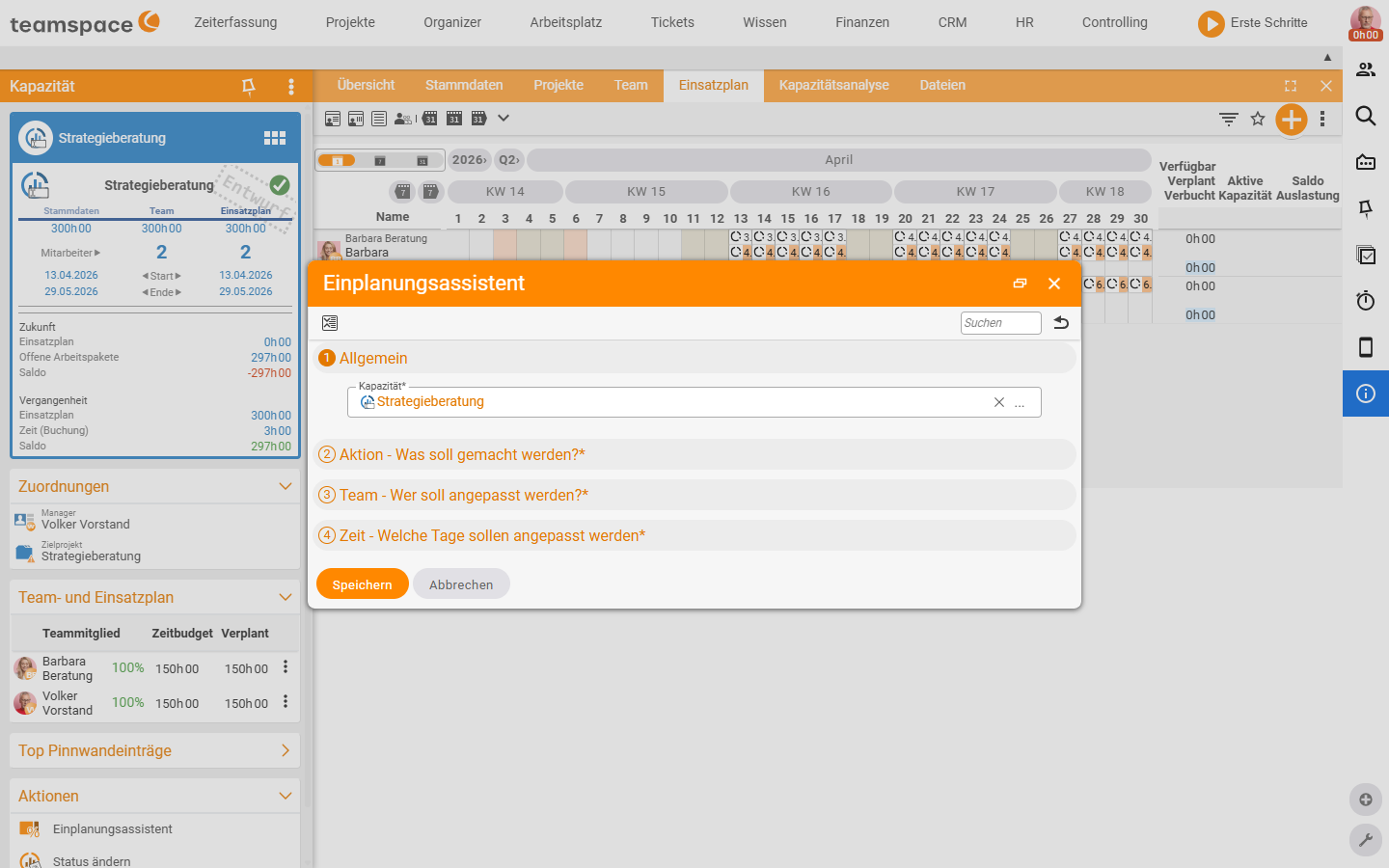The height and width of the screenshot is (868, 1389).
Task: Mark as favorite with star icon
Action: (x=1258, y=119)
